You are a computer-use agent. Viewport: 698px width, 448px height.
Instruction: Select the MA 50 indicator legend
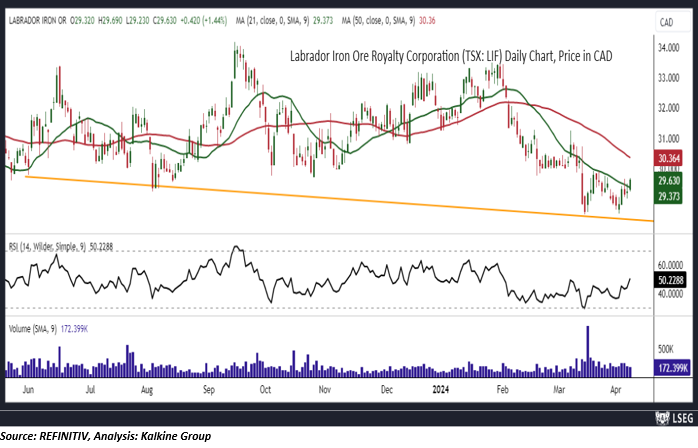point(388,20)
